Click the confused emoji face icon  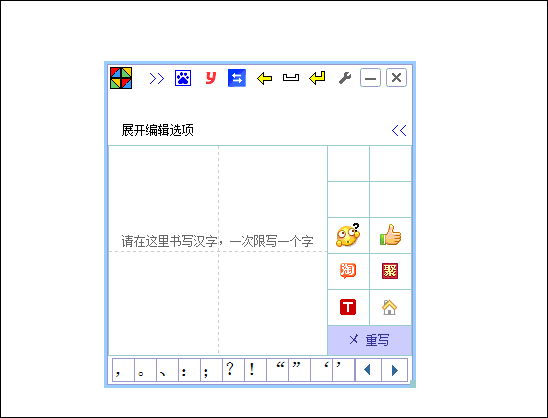[348, 235]
